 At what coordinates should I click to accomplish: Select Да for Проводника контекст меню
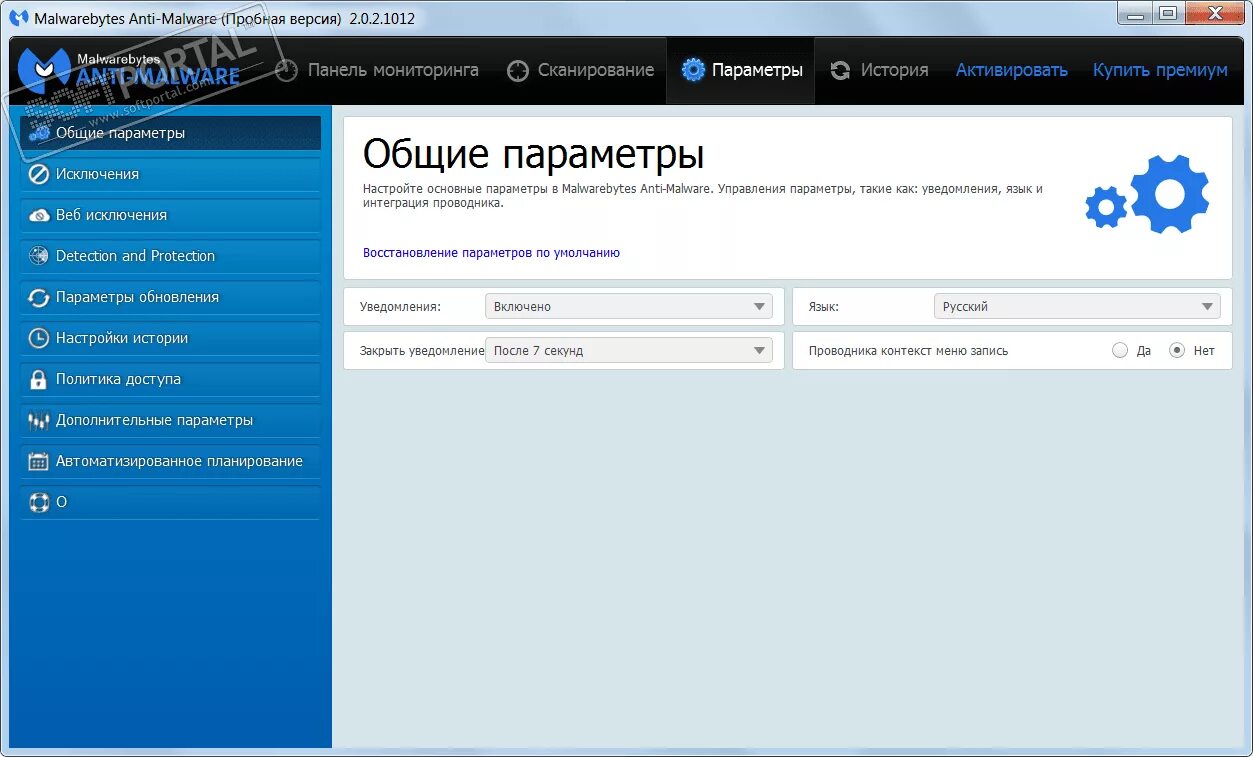(x=1120, y=350)
